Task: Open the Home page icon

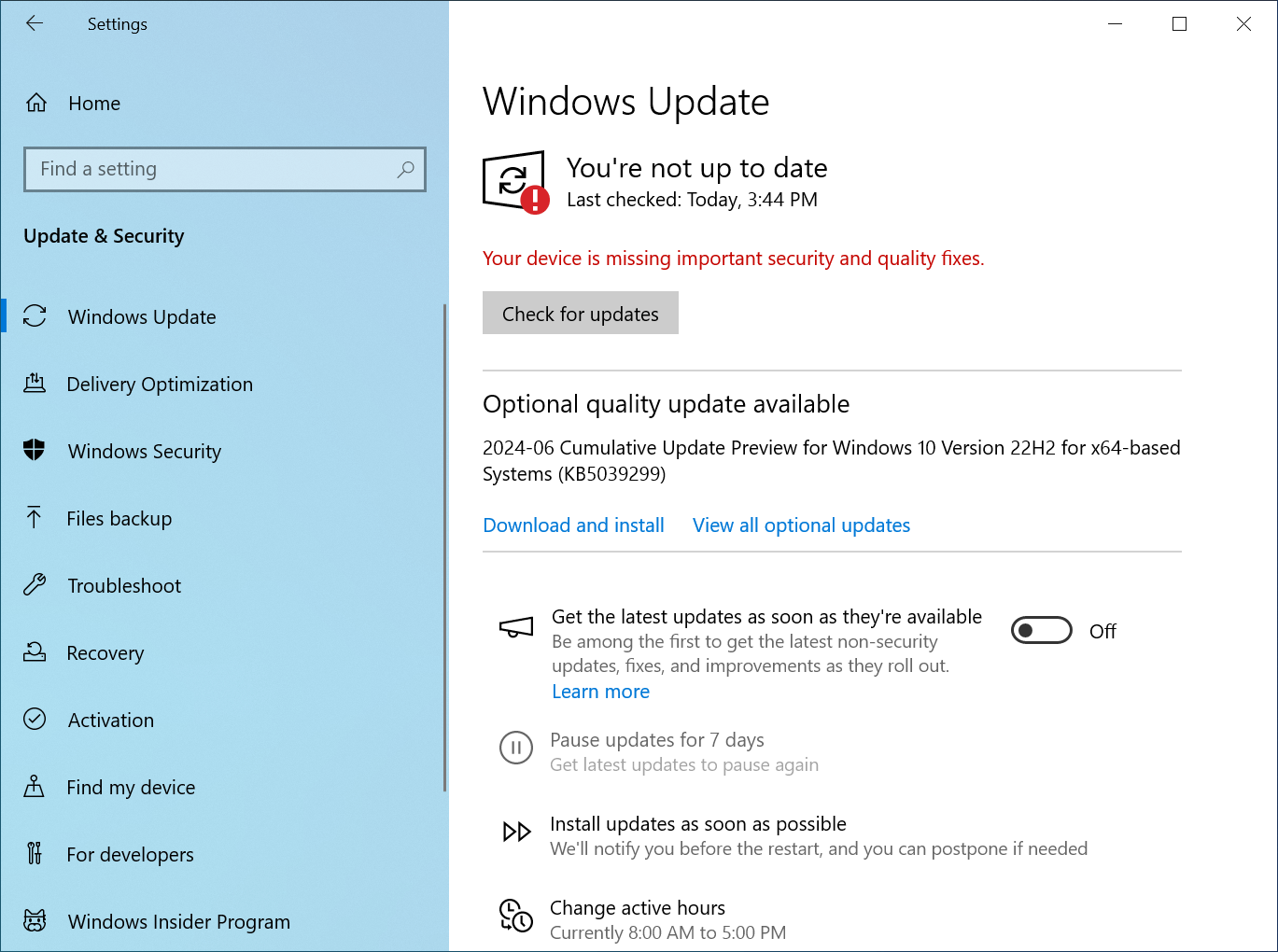Action: [35, 103]
